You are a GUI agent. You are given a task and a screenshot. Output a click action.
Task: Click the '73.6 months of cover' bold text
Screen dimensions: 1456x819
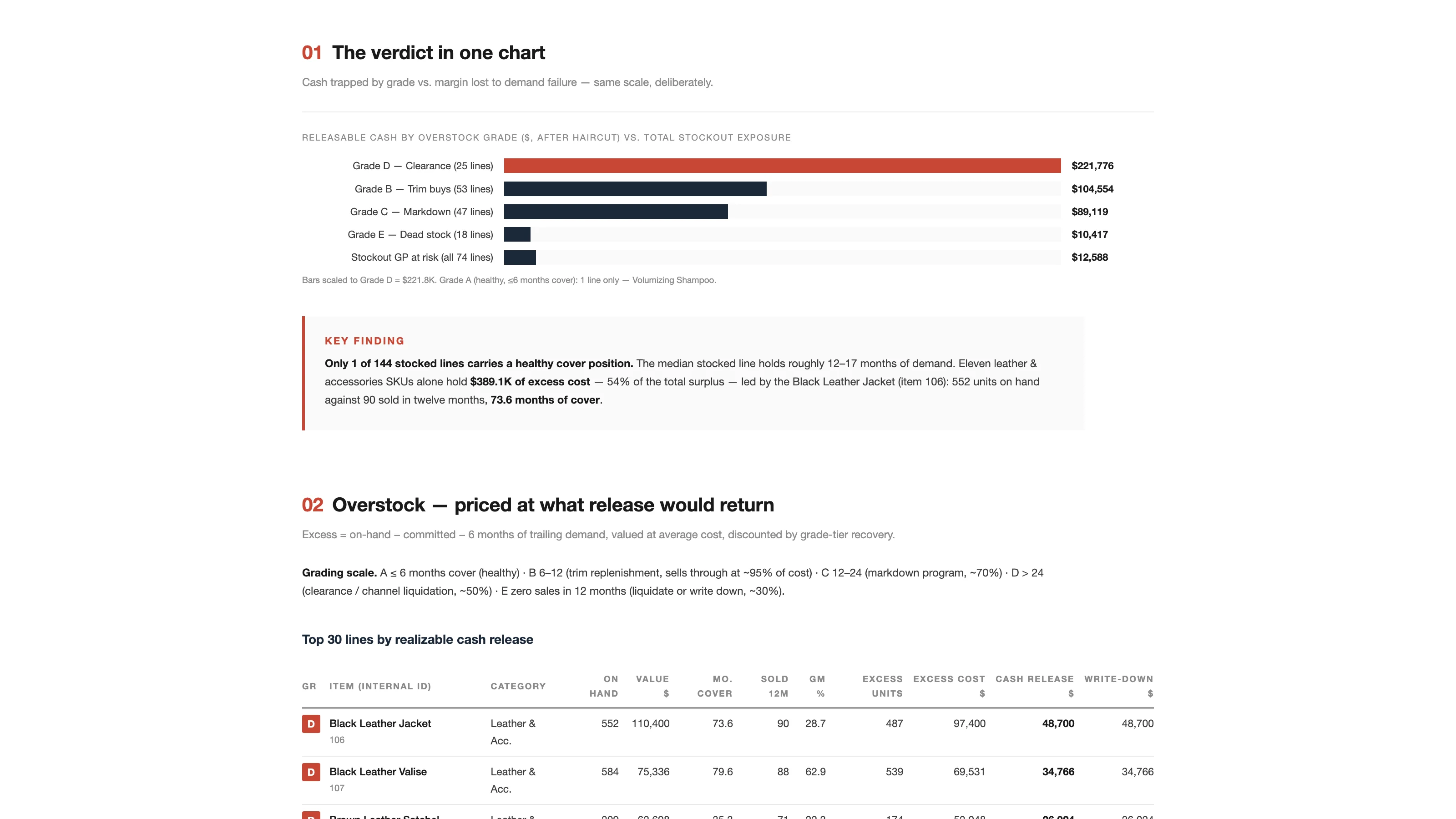click(545, 399)
